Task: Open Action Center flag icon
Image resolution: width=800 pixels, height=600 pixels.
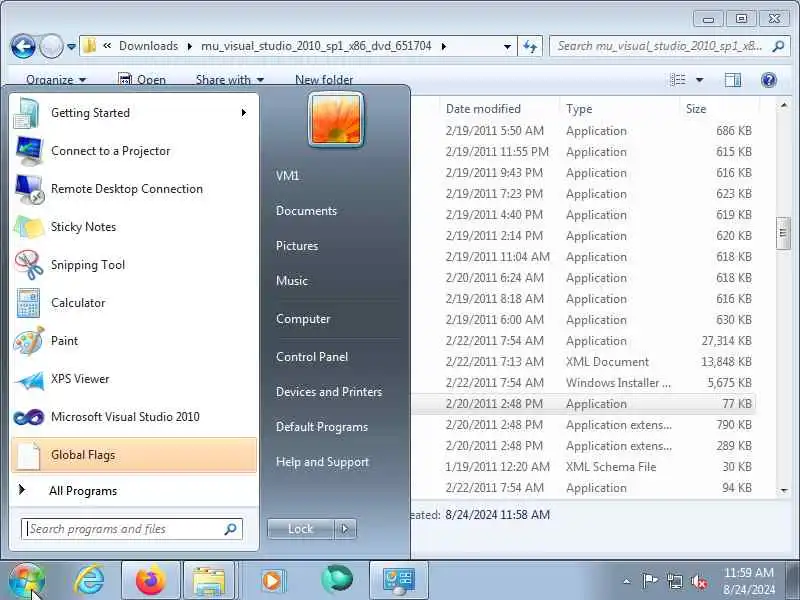Action: [x=649, y=581]
